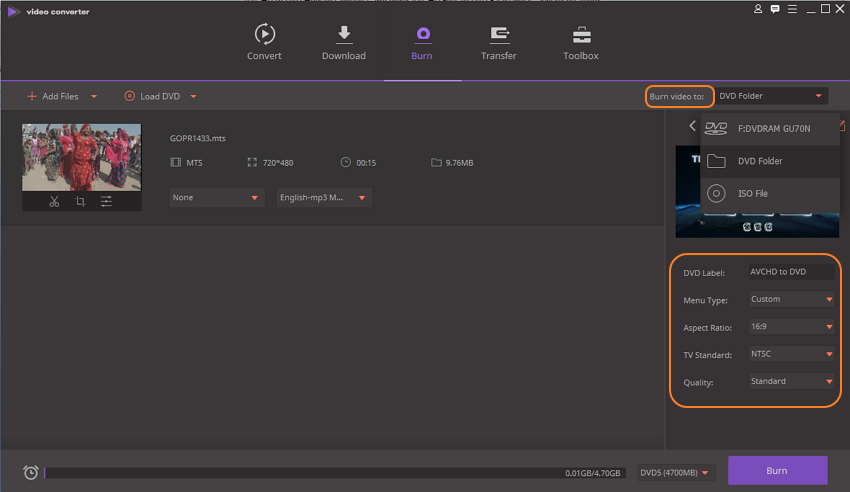Expand the Menu Type dropdown
The image size is (850, 492).
point(791,299)
